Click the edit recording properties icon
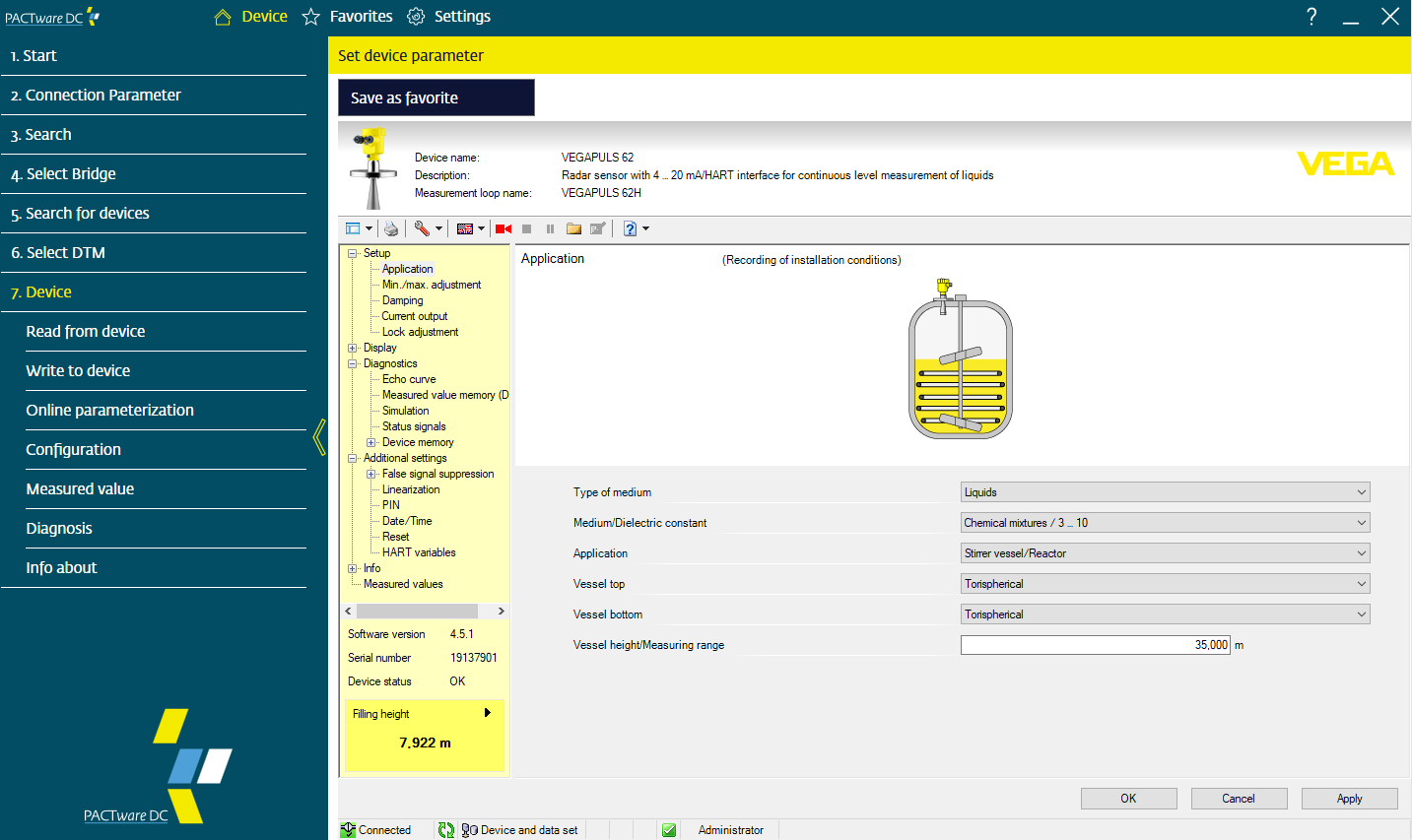 pos(597,228)
